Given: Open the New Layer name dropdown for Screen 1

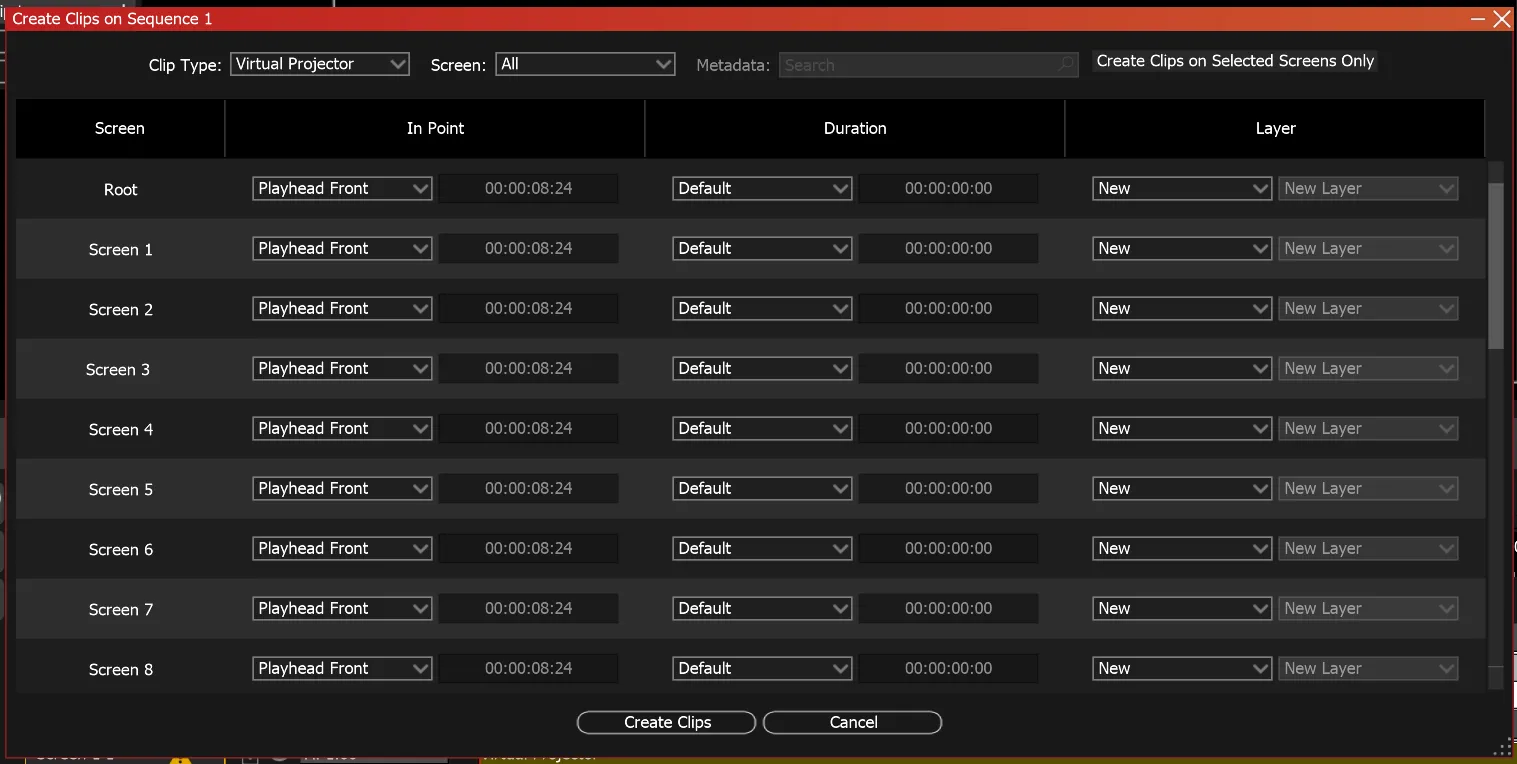Looking at the screenshot, I should pos(1368,248).
